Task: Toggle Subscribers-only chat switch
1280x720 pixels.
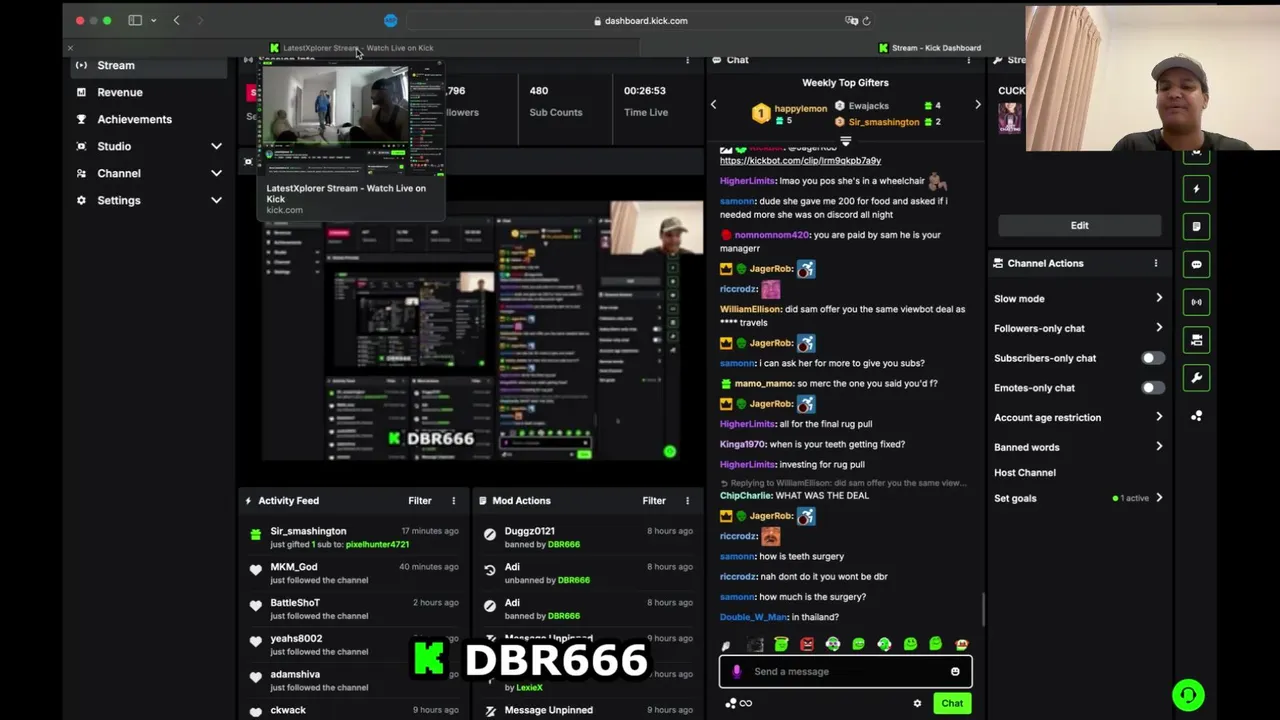Action: pos(1153,358)
